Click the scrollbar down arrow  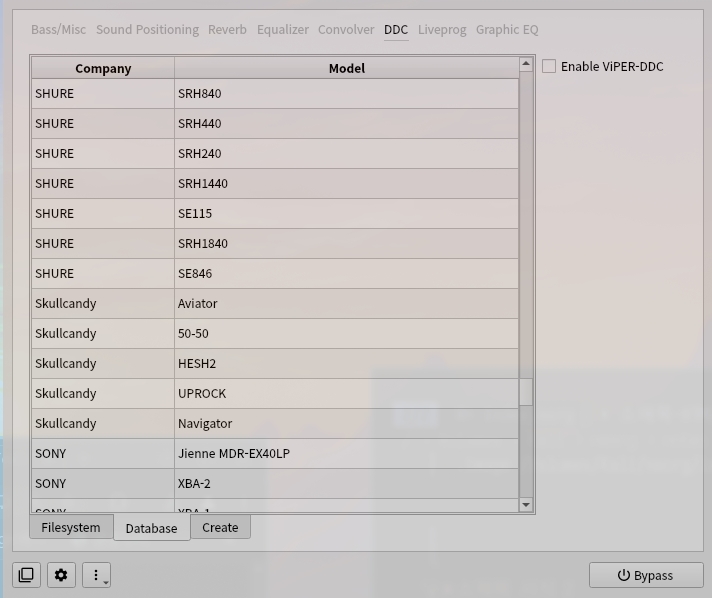coord(526,505)
